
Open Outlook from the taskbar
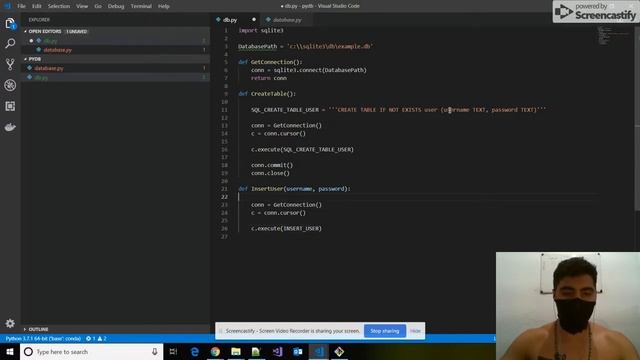click(298, 351)
